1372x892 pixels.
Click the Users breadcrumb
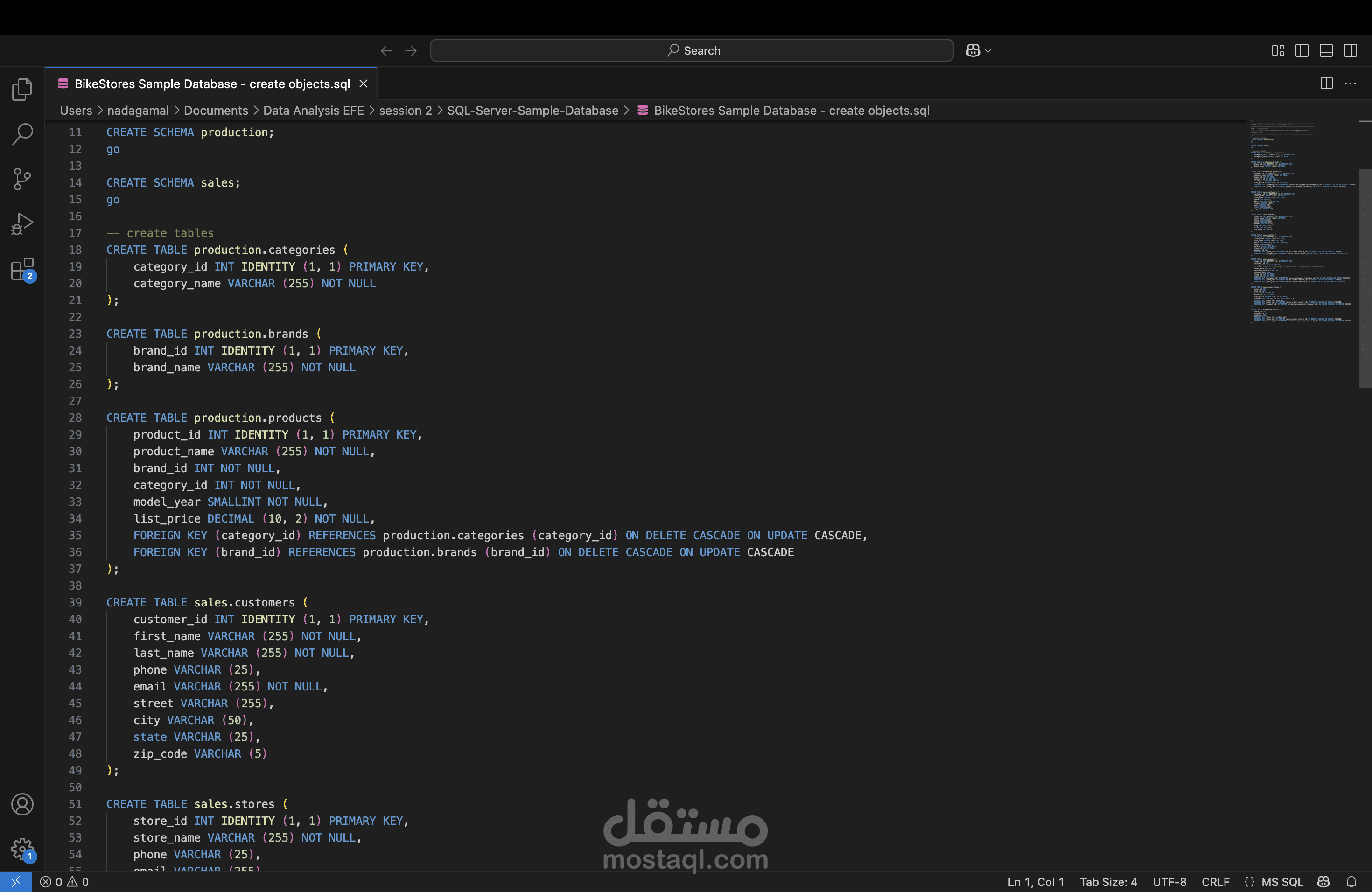pyautogui.click(x=76, y=111)
